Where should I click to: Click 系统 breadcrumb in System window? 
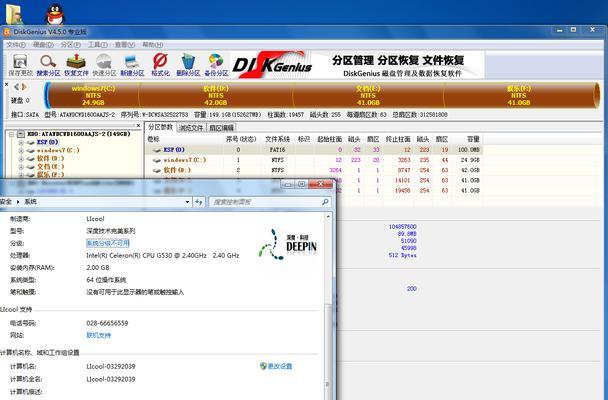pyautogui.click(x=30, y=202)
